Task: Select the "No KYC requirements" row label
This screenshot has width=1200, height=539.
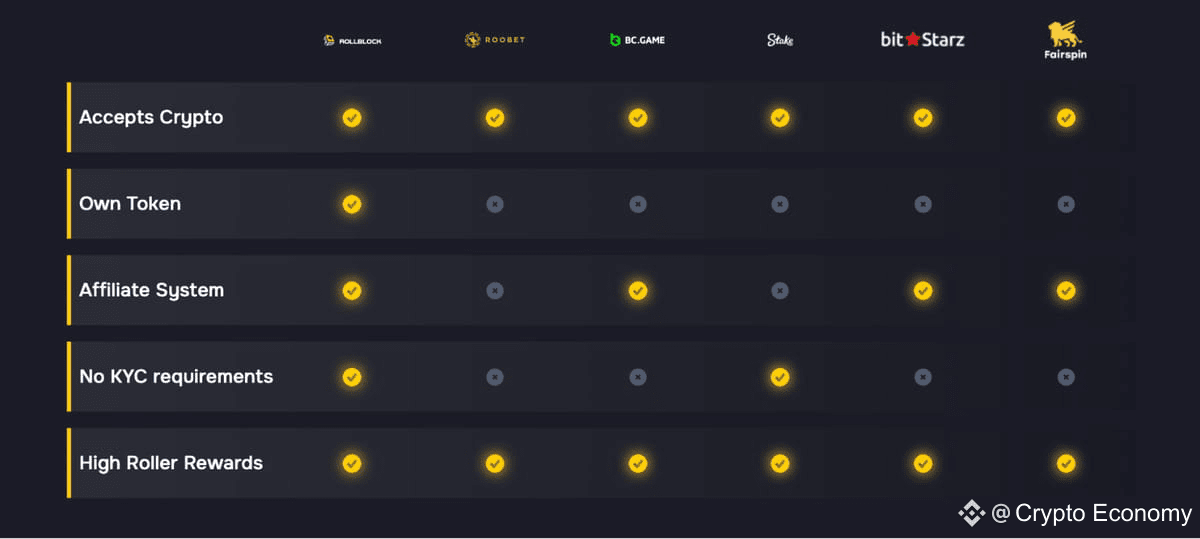Action: click(176, 377)
